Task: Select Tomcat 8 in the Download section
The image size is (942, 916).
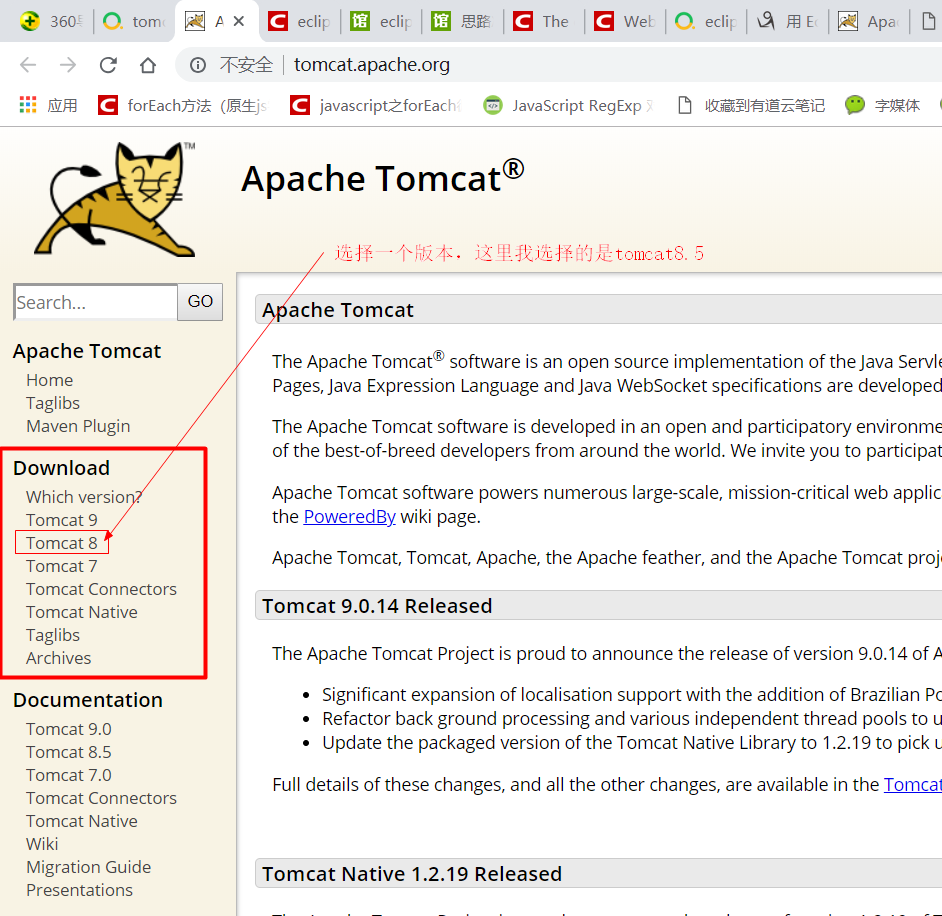Action: (61, 542)
